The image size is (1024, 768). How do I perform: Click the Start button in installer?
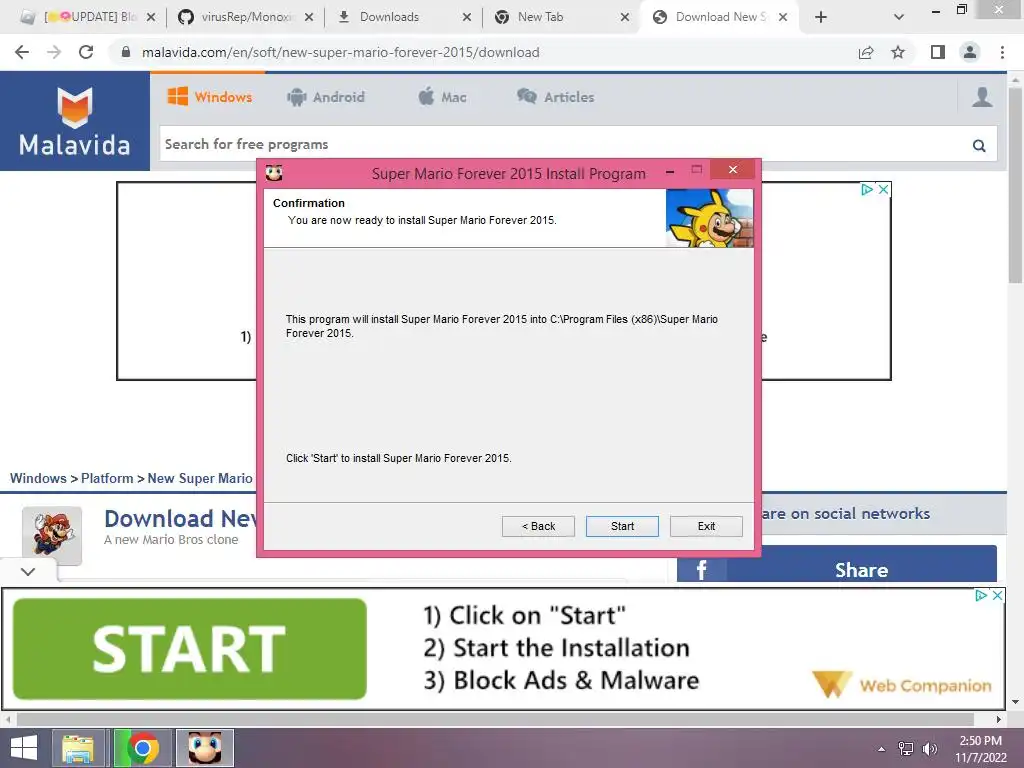[x=622, y=526]
